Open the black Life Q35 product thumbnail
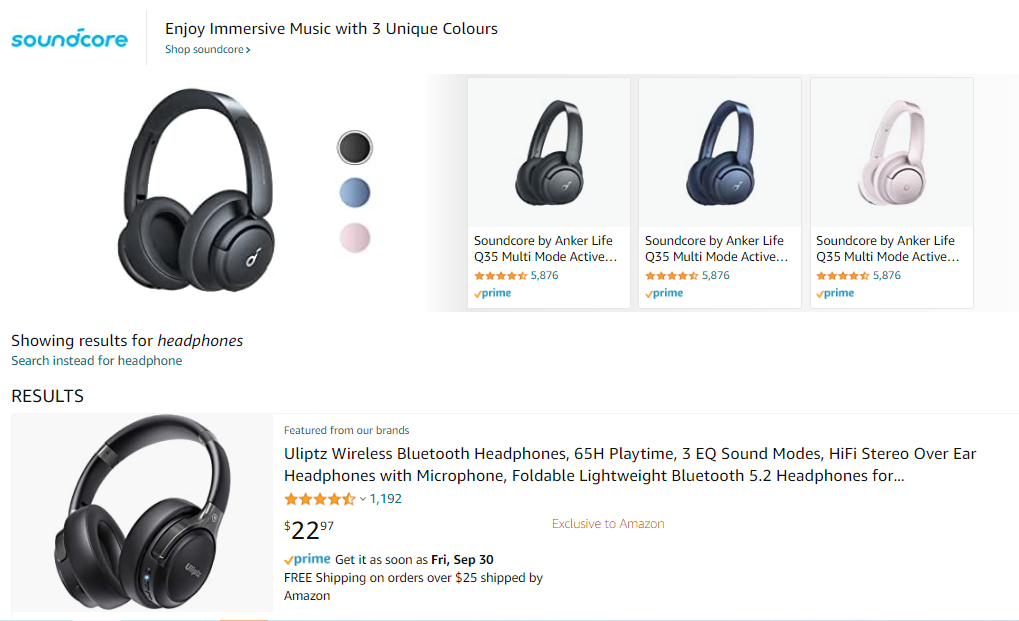 (x=548, y=152)
